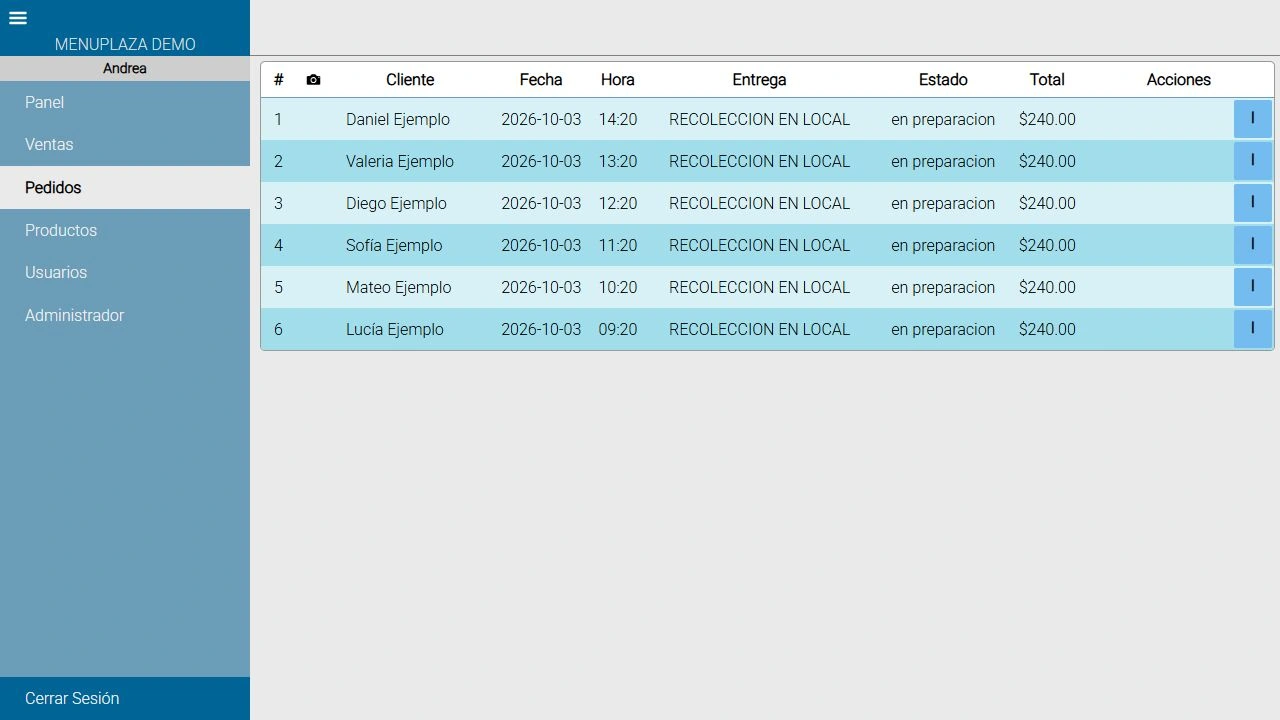The height and width of the screenshot is (720, 1280).
Task: Click the # column header
Action: click(279, 80)
